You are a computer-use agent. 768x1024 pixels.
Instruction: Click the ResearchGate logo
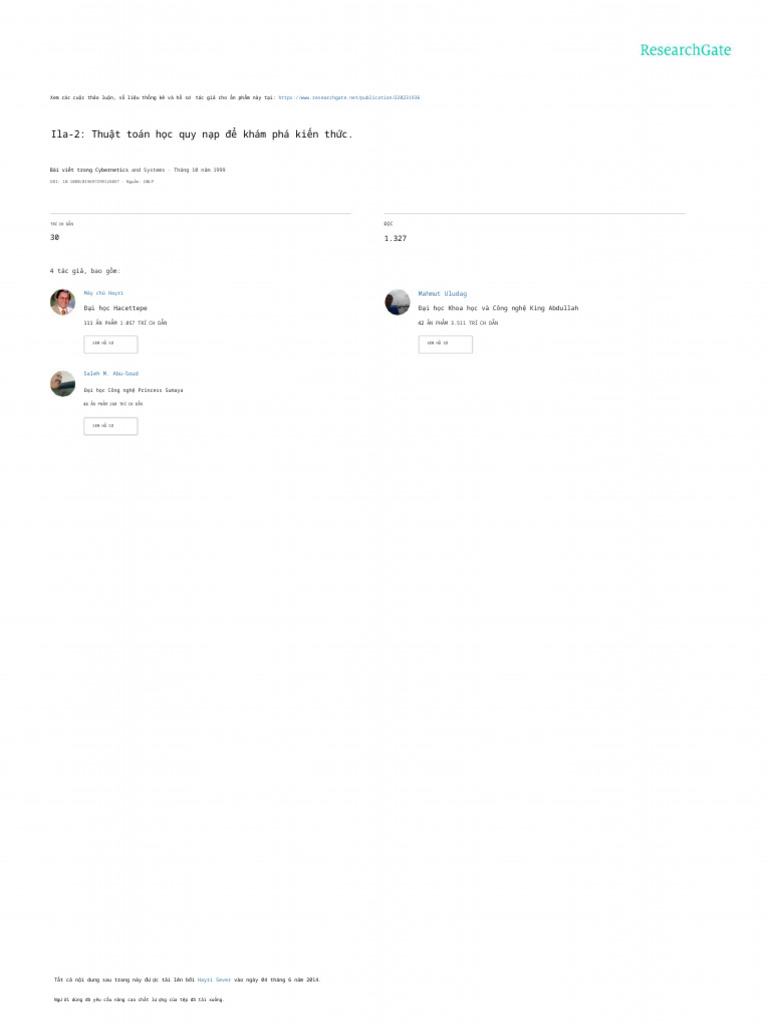click(x=685, y=50)
